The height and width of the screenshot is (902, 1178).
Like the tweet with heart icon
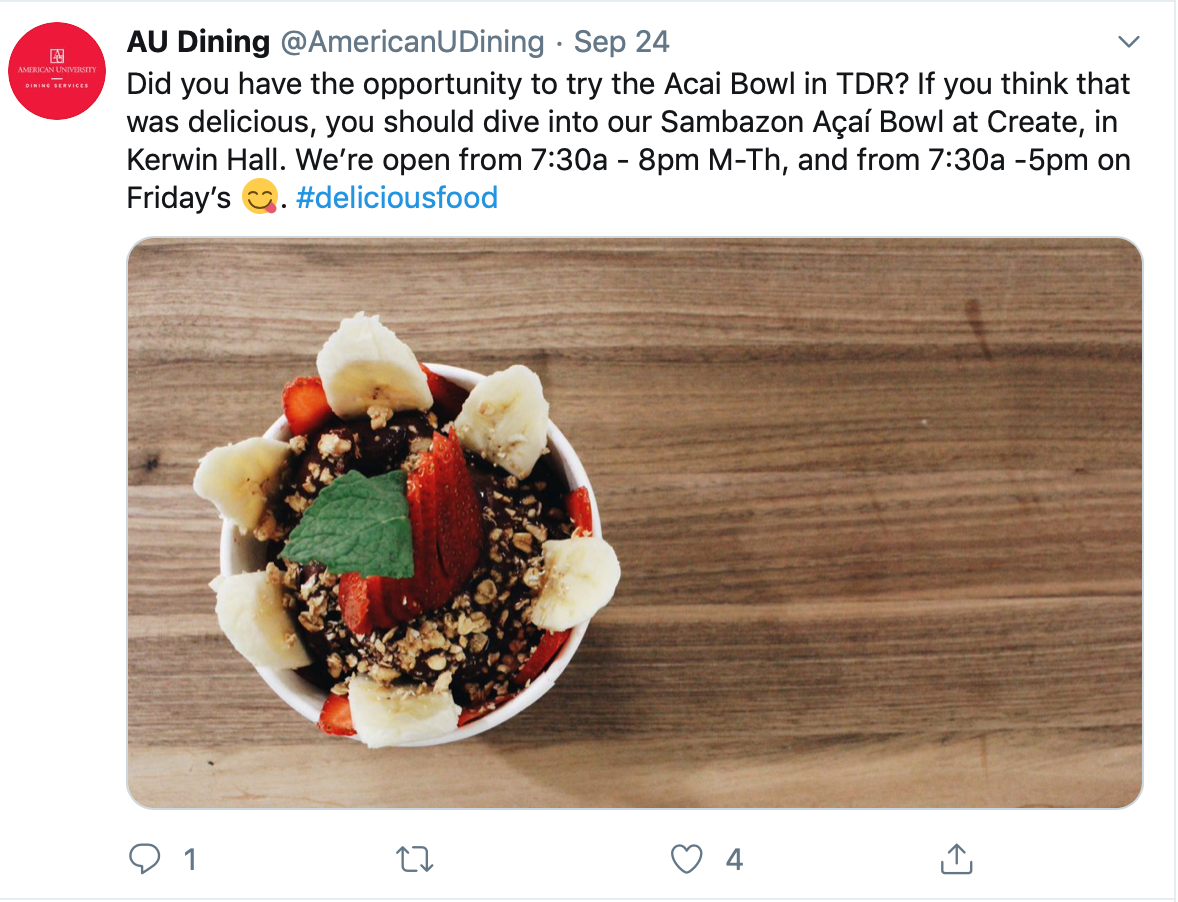pyautogui.click(x=686, y=858)
